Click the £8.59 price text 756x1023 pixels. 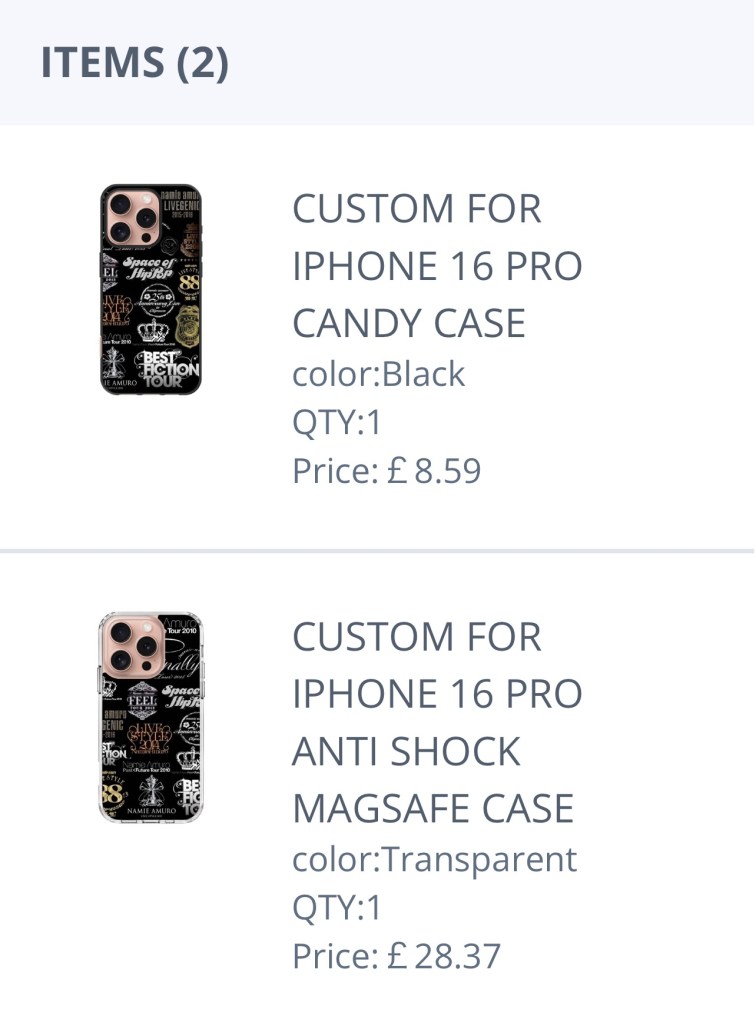click(386, 471)
